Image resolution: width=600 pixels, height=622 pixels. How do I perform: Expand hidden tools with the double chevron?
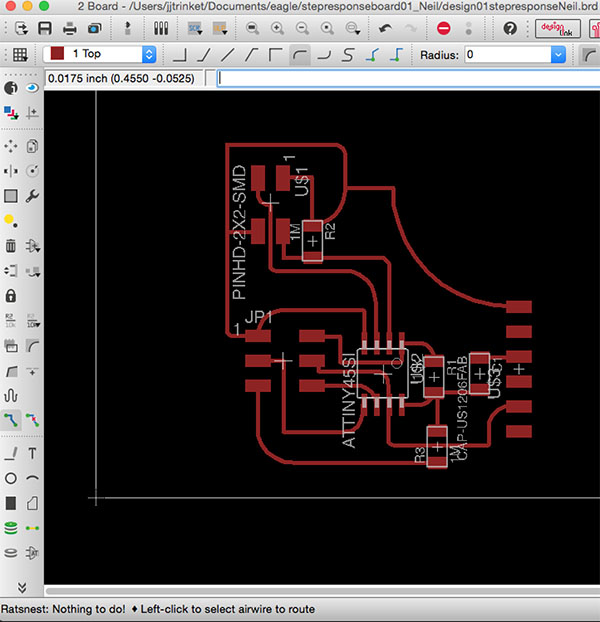(x=22, y=586)
